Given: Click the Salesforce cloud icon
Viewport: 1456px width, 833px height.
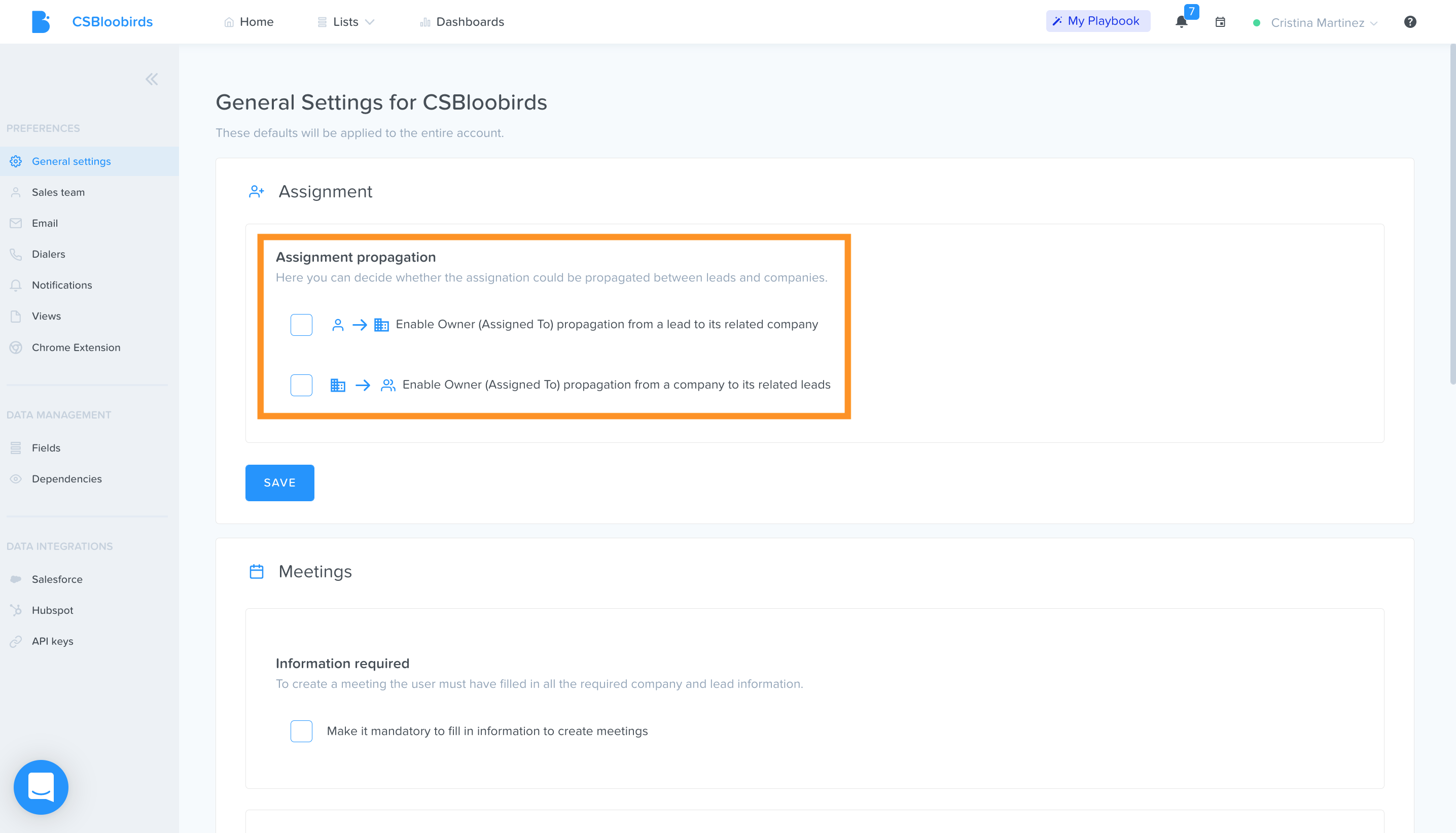Looking at the screenshot, I should pyautogui.click(x=16, y=579).
